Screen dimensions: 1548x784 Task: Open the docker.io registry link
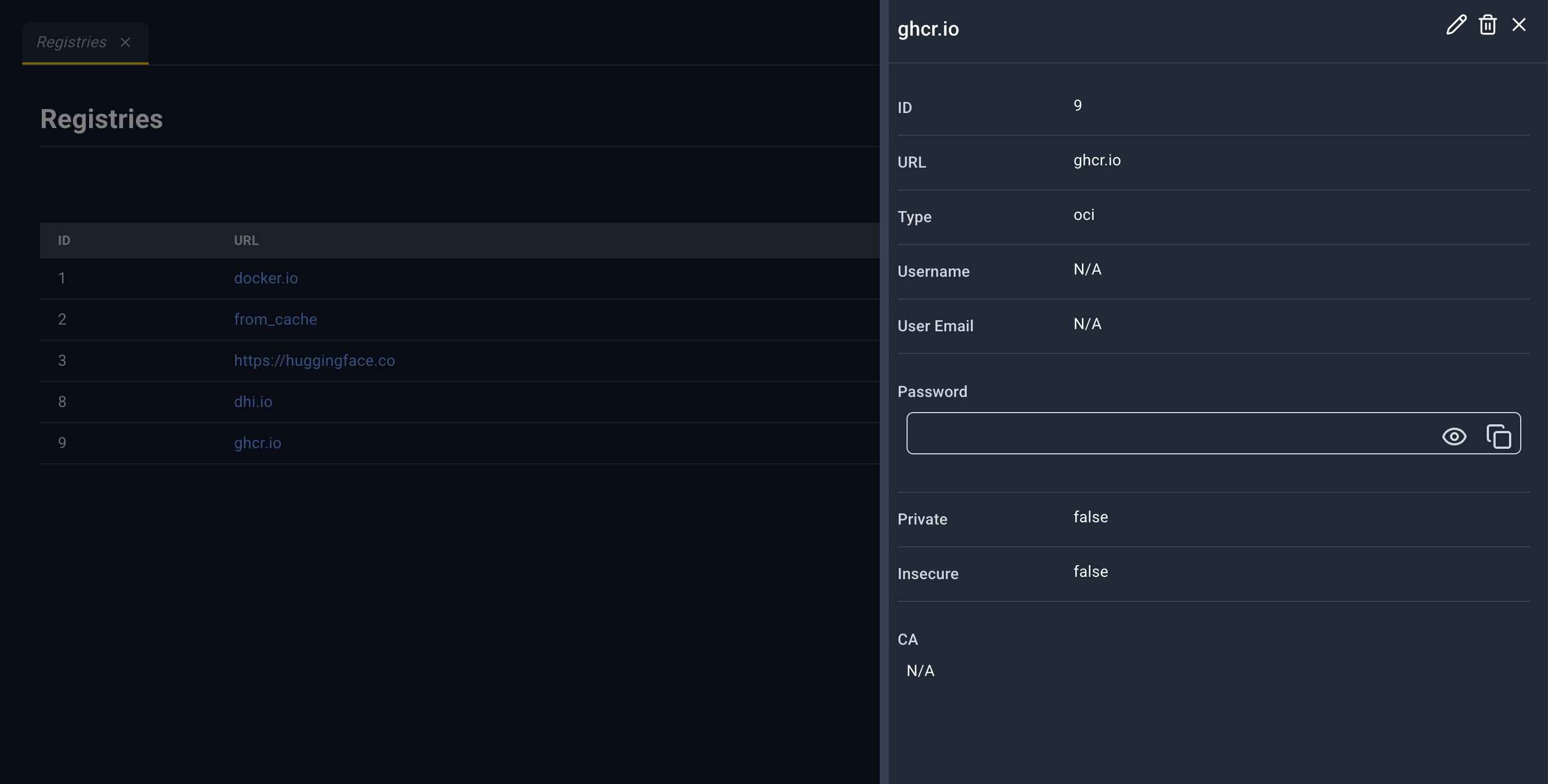point(266,278)
